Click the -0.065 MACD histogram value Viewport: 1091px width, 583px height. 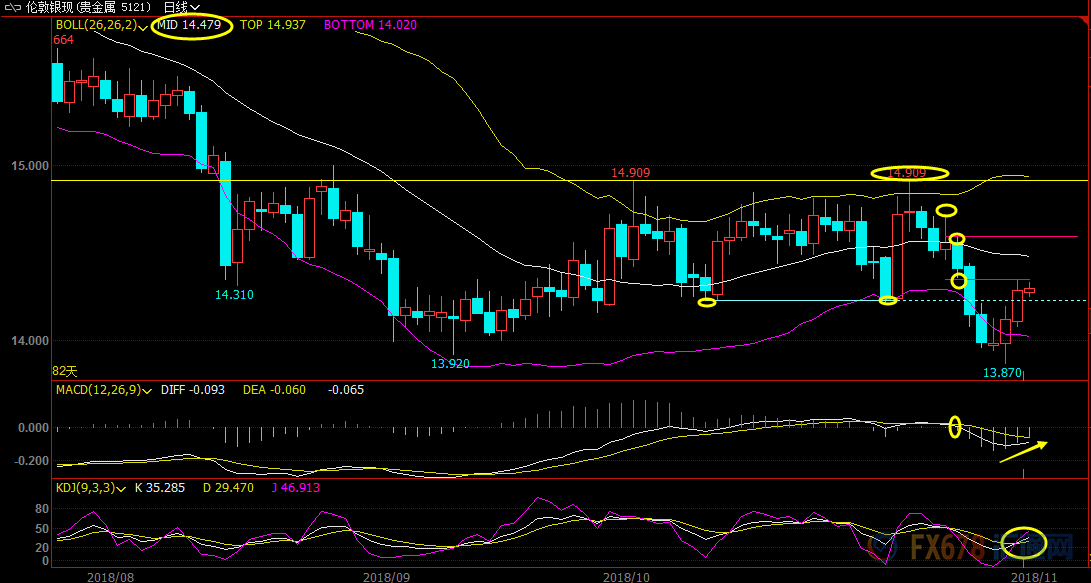pyautogui.click(x=346, y=390)
